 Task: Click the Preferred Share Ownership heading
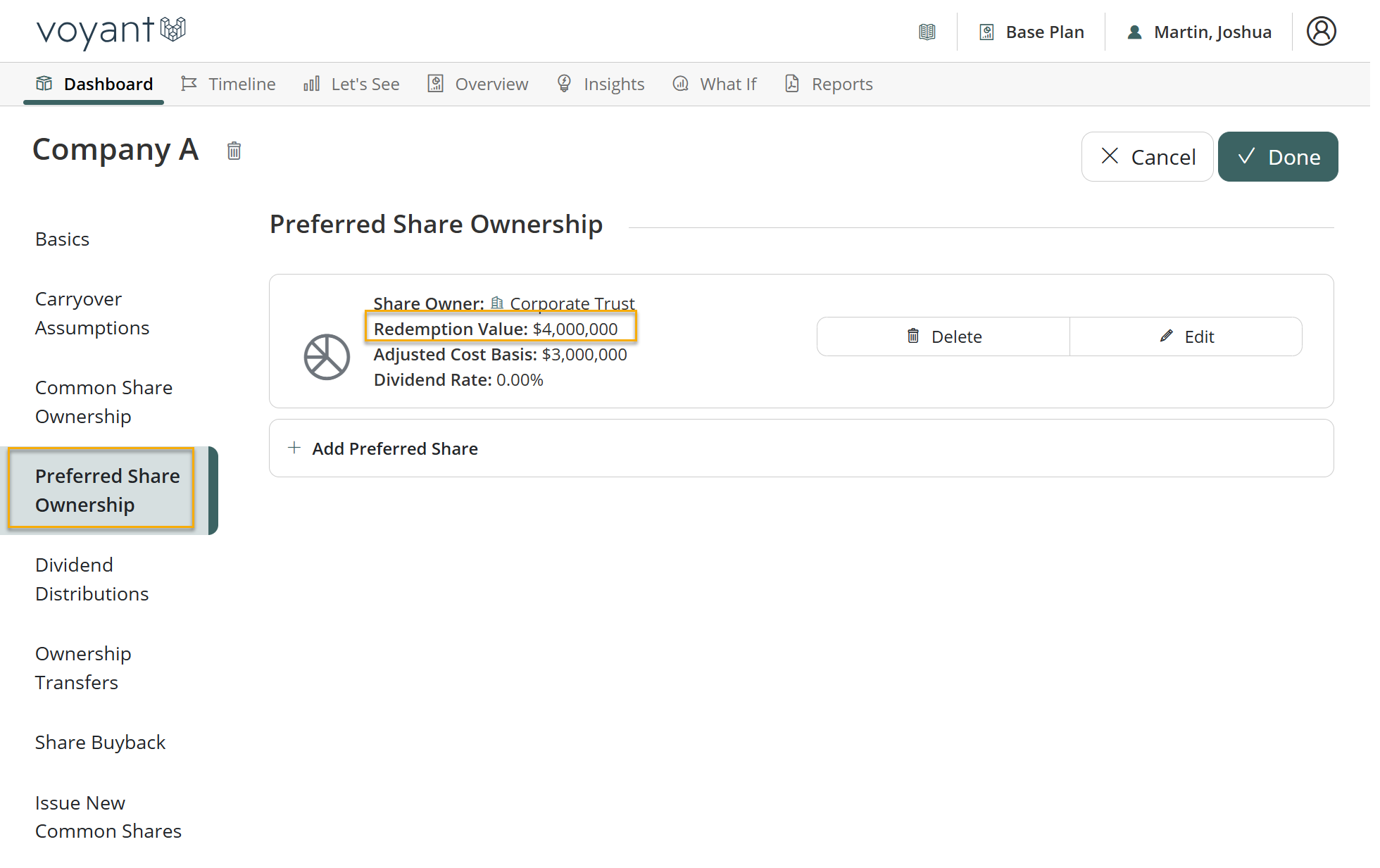click(x=437, y=225)
